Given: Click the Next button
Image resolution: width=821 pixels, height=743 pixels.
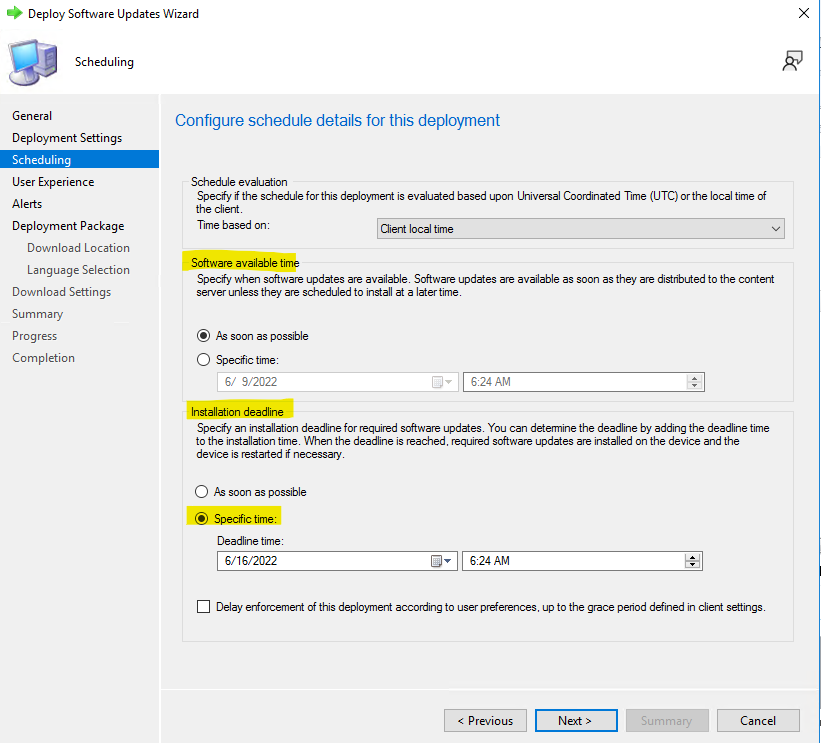Looking at the screenshot, I should (576, 720).
